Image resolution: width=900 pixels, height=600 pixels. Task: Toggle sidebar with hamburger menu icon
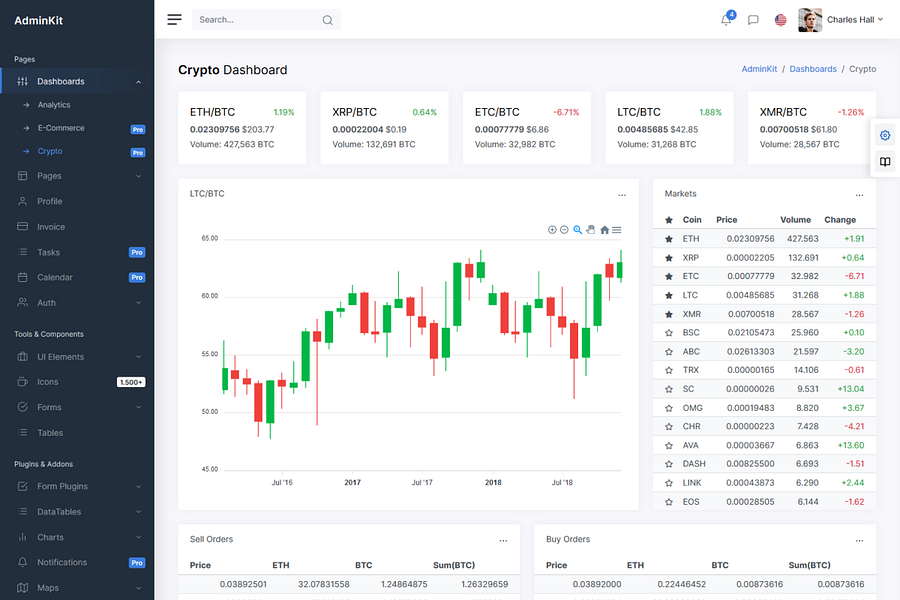(x=174, y=20)
